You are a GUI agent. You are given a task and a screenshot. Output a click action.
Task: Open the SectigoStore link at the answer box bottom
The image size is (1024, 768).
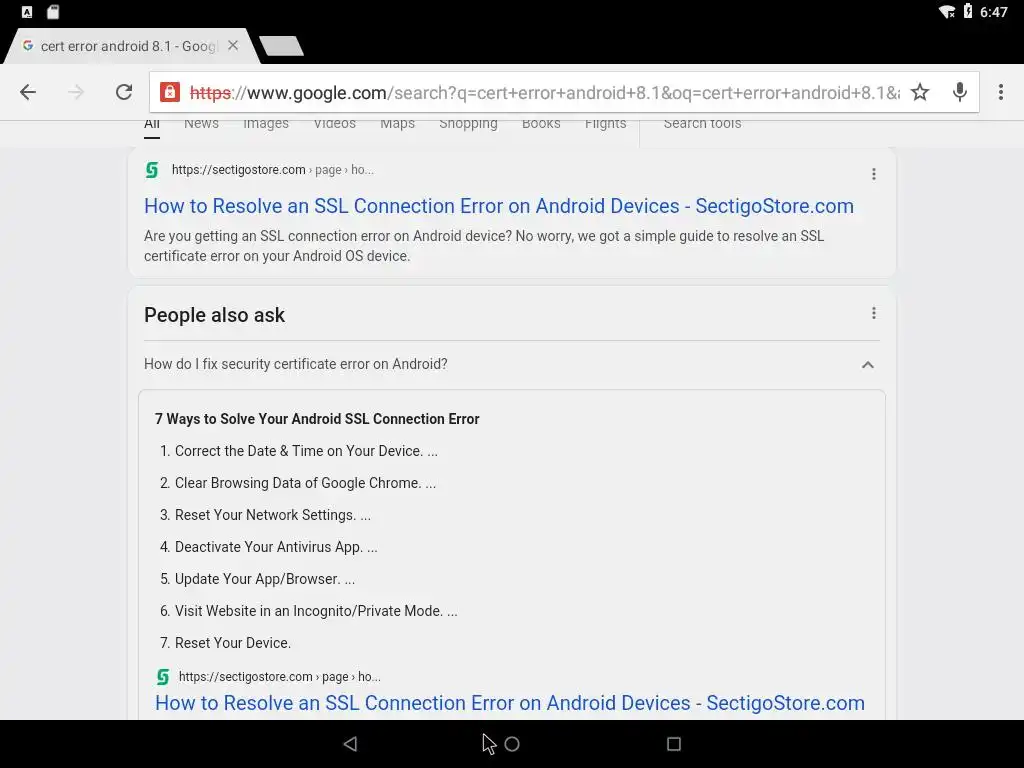tap(510, 703)
